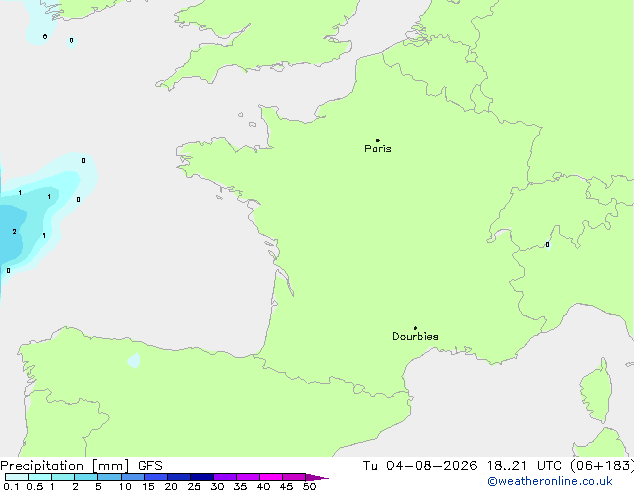Pick the 40–45 mm magenta legend swatch
Viewport: 634px width, 490px height.
[x=271, y=477]
